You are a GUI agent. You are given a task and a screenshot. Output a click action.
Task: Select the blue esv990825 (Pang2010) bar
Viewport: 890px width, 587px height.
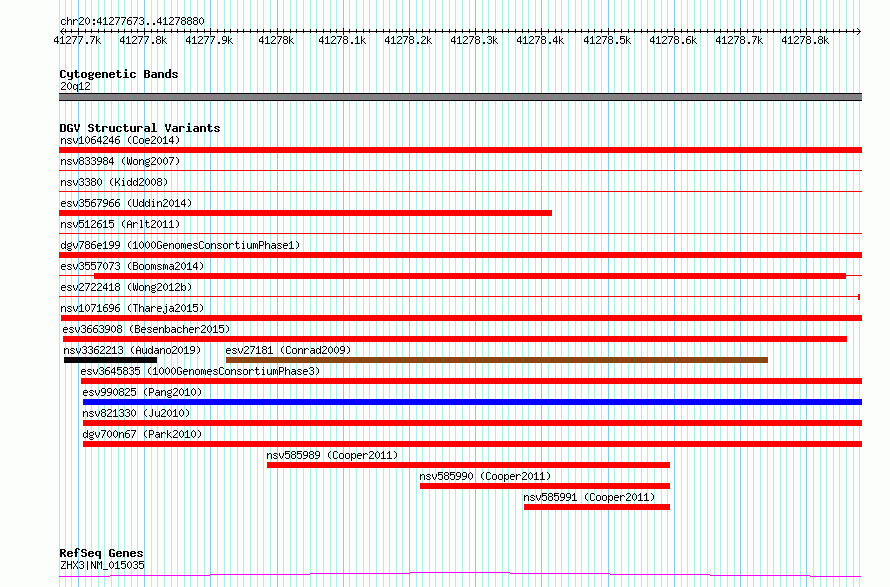(x=472, y=402)
